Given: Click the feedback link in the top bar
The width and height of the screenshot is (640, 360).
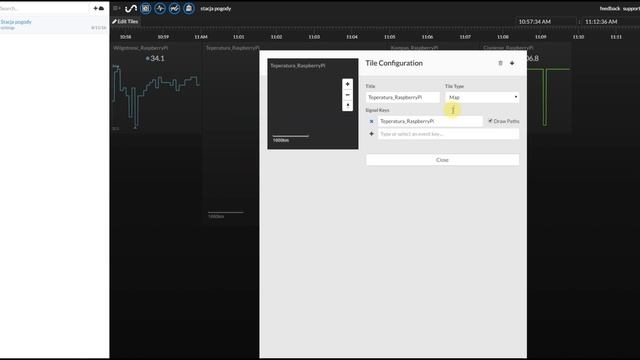Looking at the screenshot, I should [610, 9].
